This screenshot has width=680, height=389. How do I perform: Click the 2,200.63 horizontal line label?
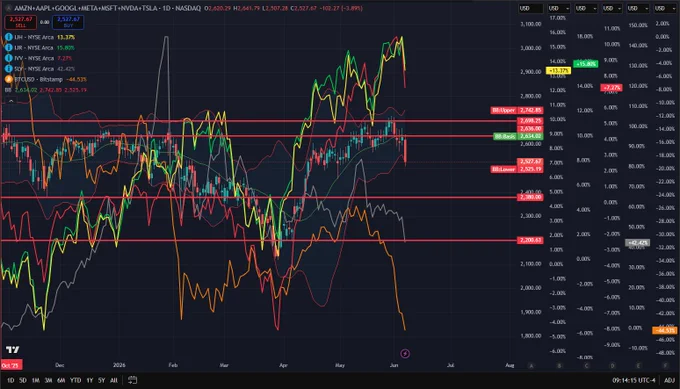point(530,240)
